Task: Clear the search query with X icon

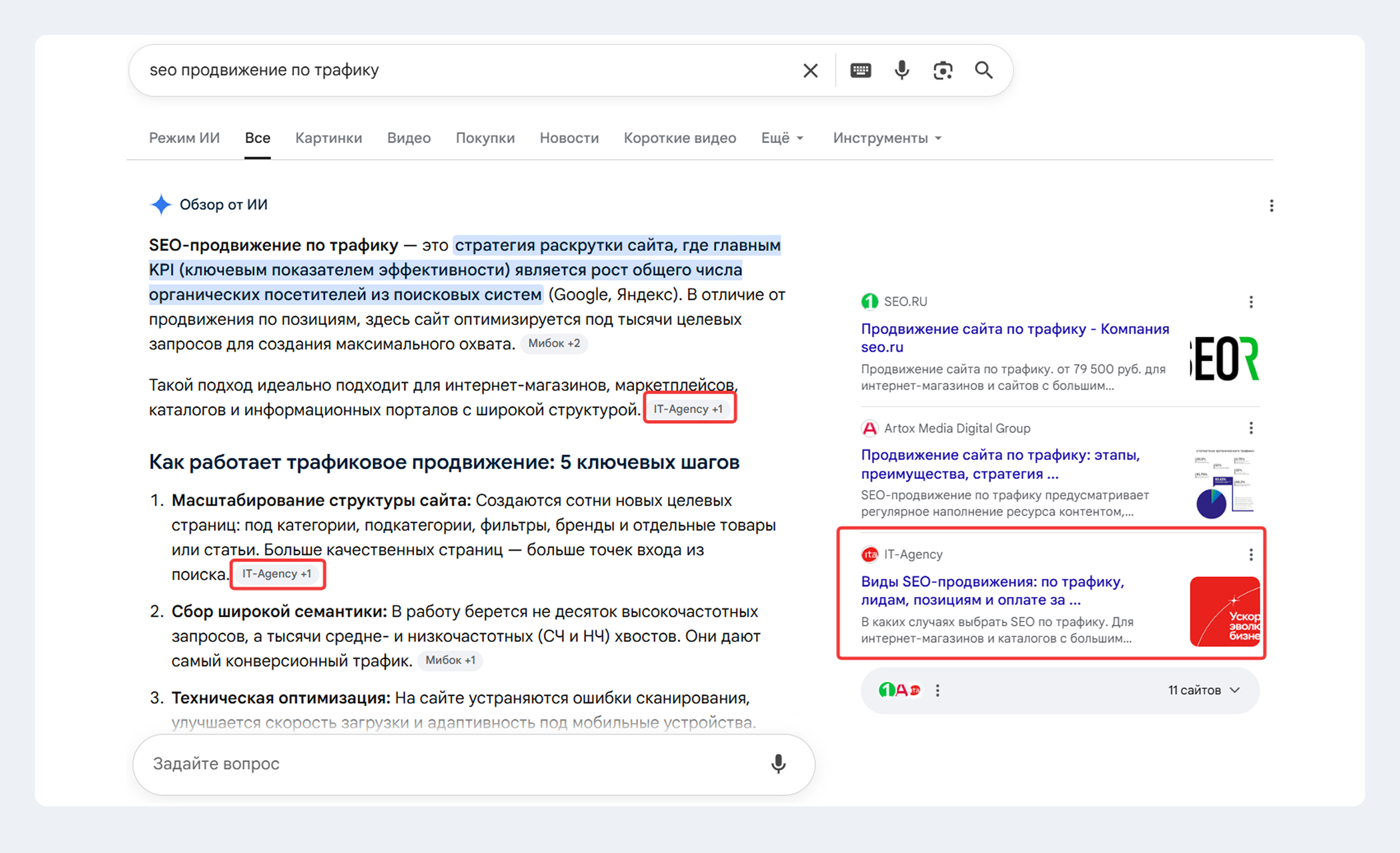Action: 810,71
